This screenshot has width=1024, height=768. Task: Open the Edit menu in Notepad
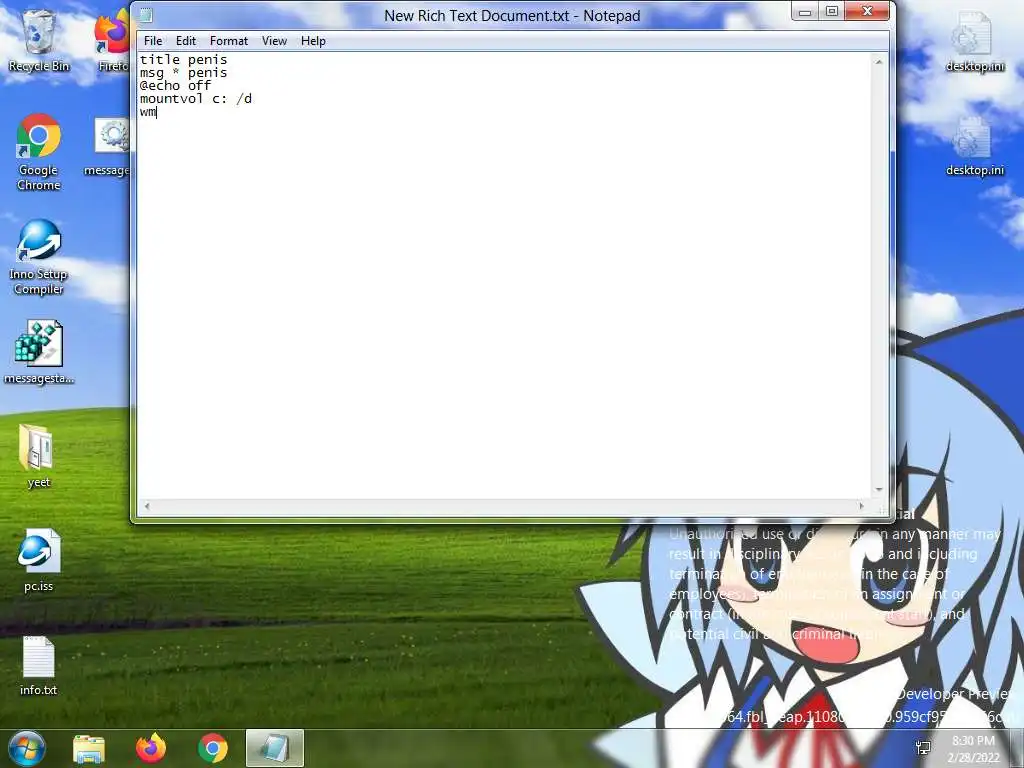tap(185, 40)
